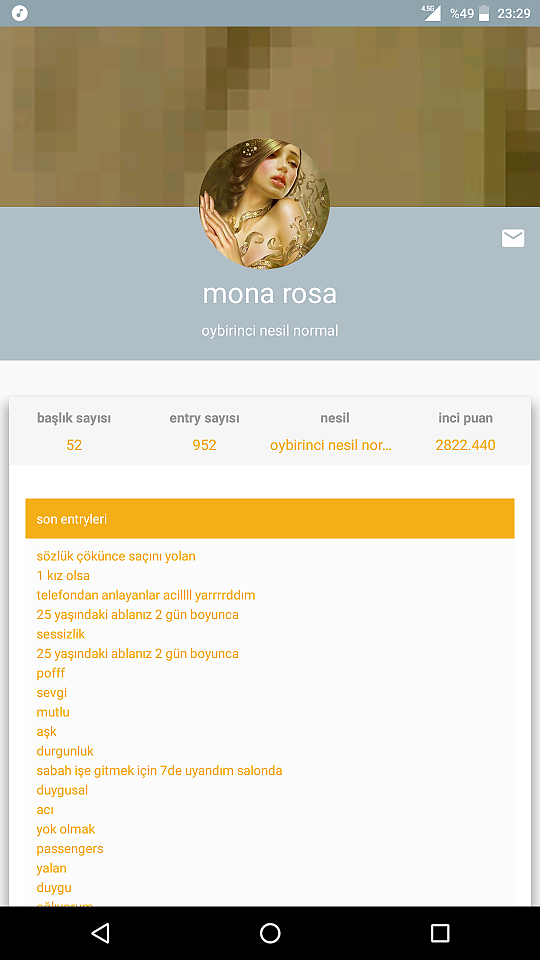Open the mona rosa profile picture

pos(264,204)
